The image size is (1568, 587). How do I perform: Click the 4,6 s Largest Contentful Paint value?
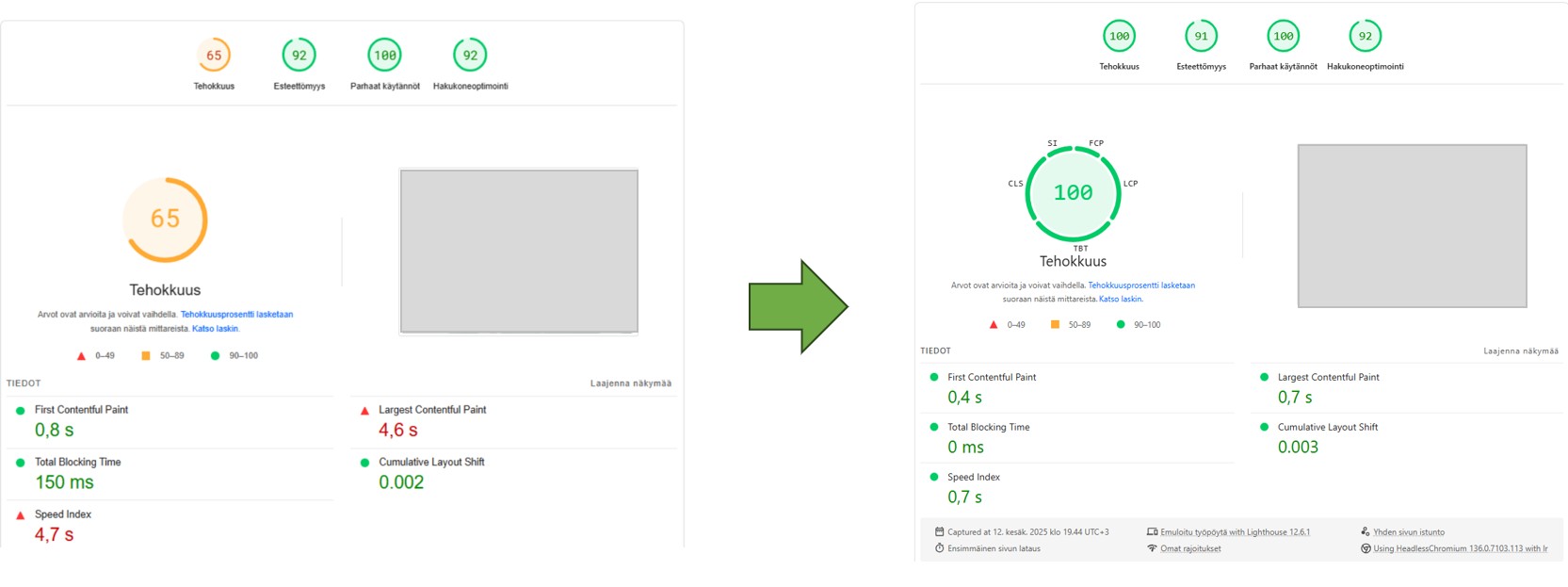398,431
